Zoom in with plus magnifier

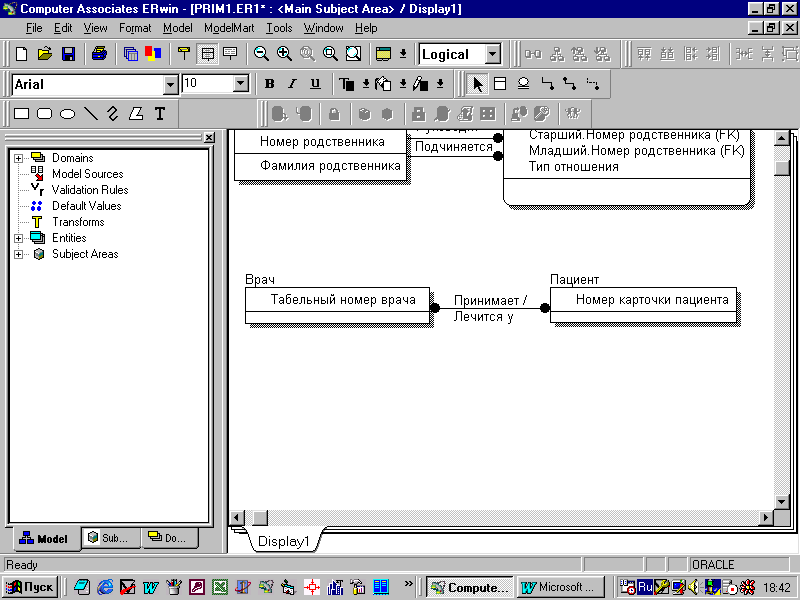coord(284,54)
